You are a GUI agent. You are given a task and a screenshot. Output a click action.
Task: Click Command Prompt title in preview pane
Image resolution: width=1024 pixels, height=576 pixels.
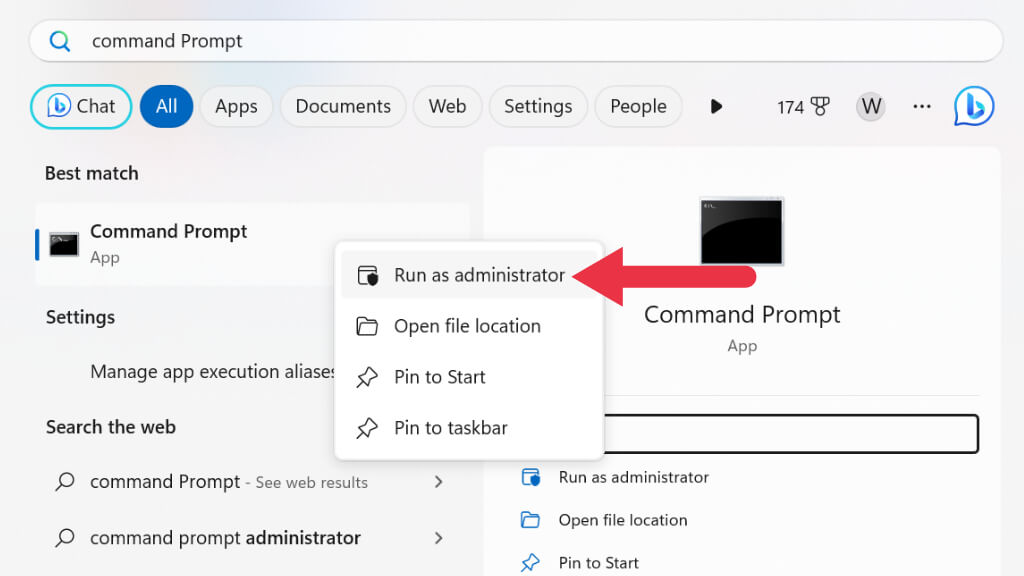click(x=742, y=315)
